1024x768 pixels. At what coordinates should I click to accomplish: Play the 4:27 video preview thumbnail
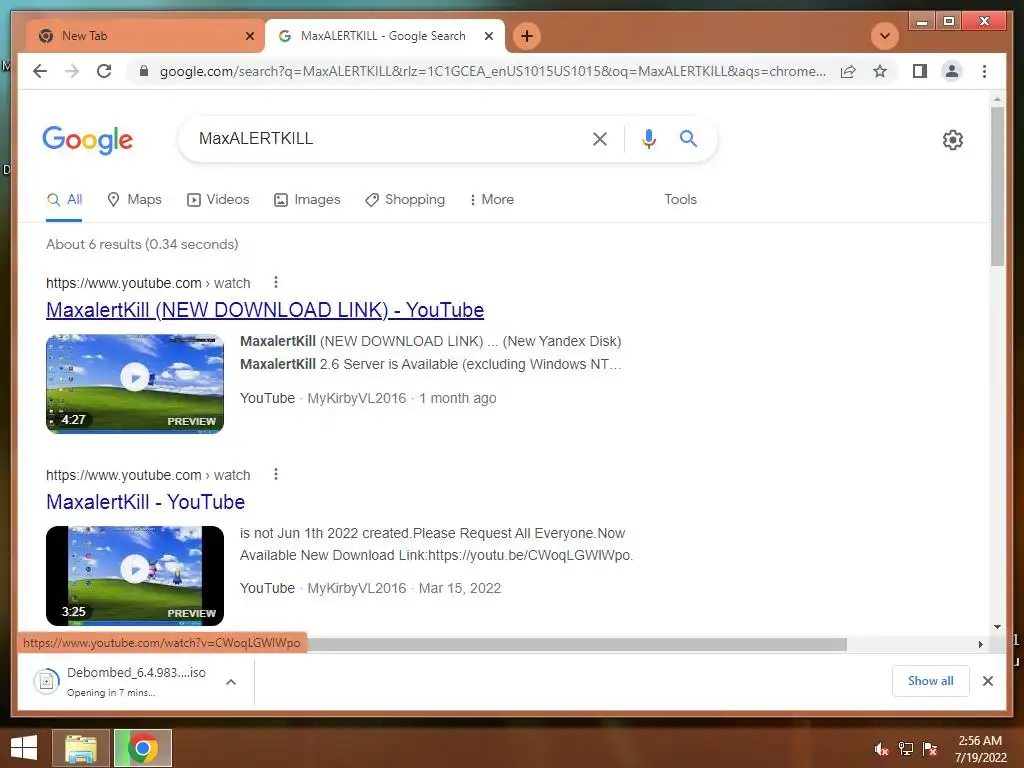click(135, 384)
